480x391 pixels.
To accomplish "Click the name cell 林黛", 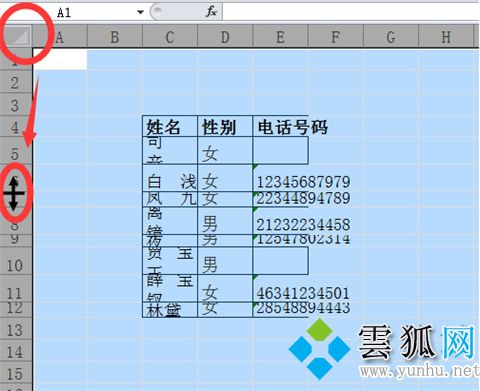I will tap(170, 310).
